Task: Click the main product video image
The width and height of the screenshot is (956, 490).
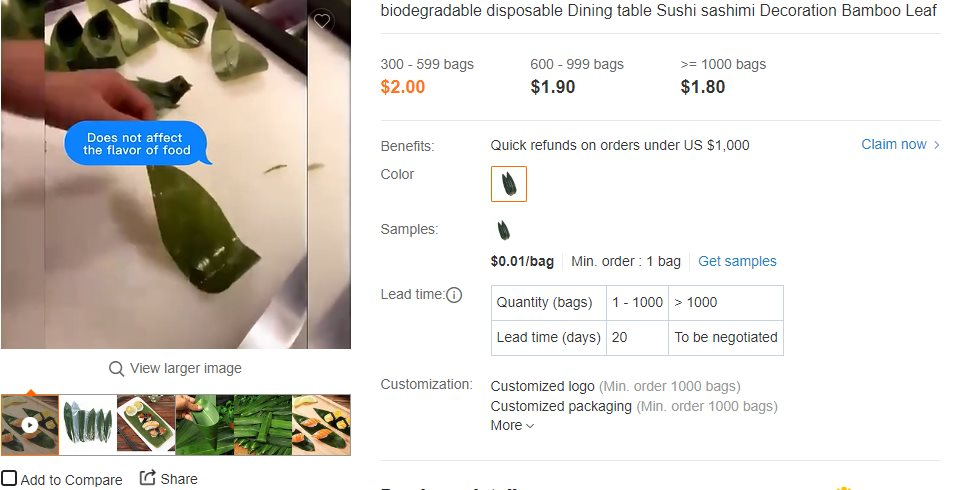Action: (x=176, y=174)
